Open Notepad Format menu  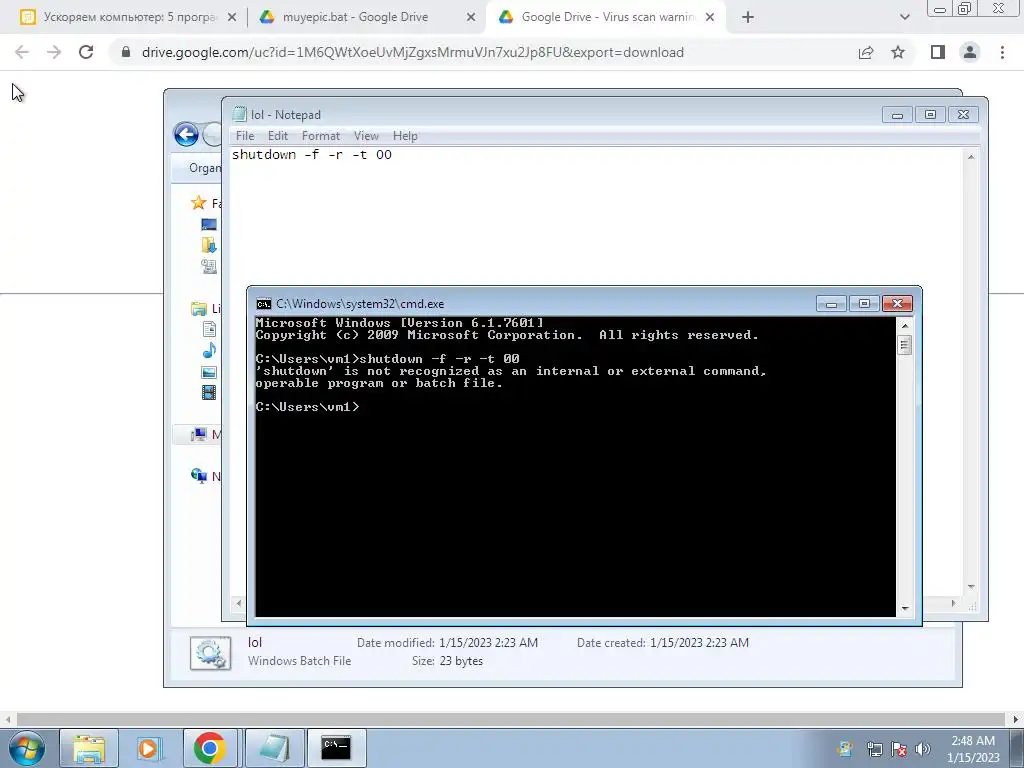pyautogui.click(x=321, y=136)
